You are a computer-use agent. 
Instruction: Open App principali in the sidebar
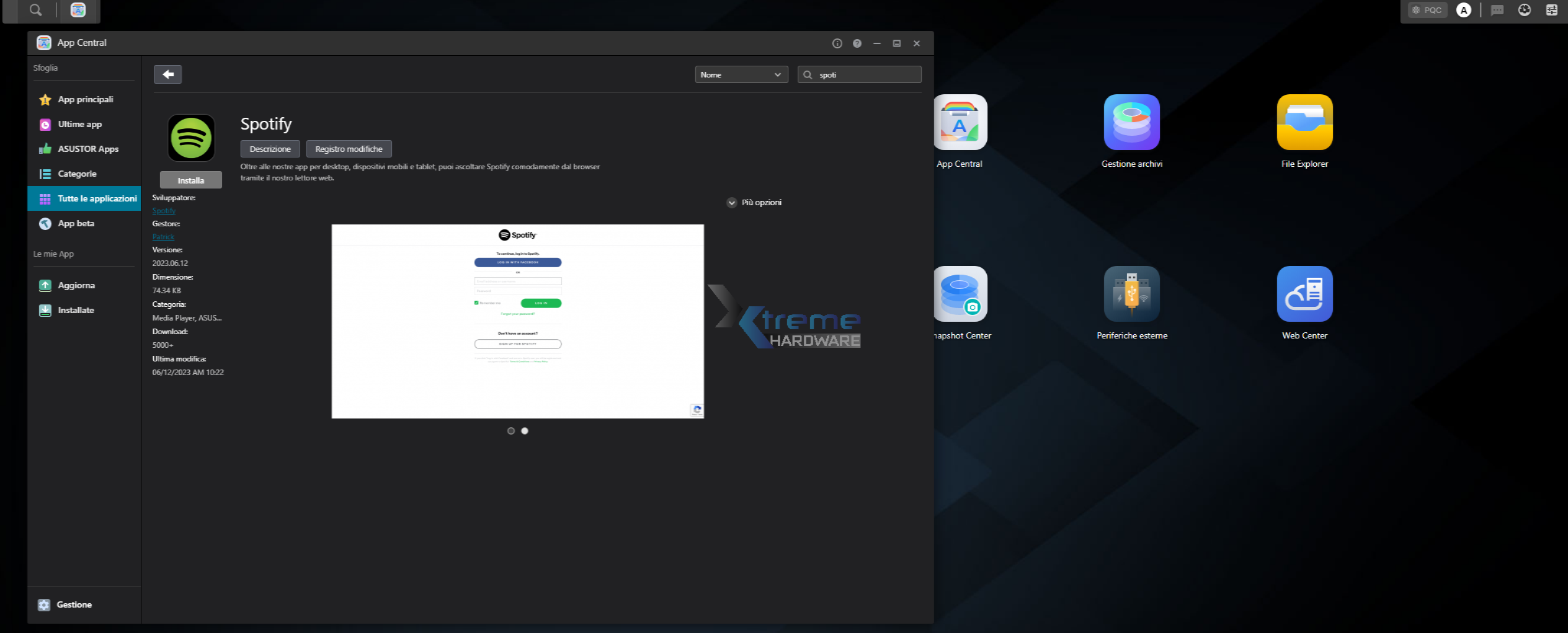pos(84,99)
